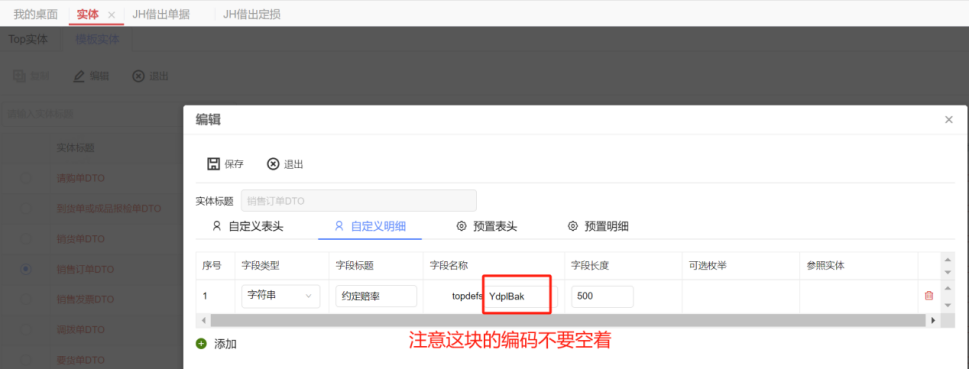Screen dimensions: 969x369
Task: Open the 字符串 field type dropdown
Action: (x=281, y=296)
